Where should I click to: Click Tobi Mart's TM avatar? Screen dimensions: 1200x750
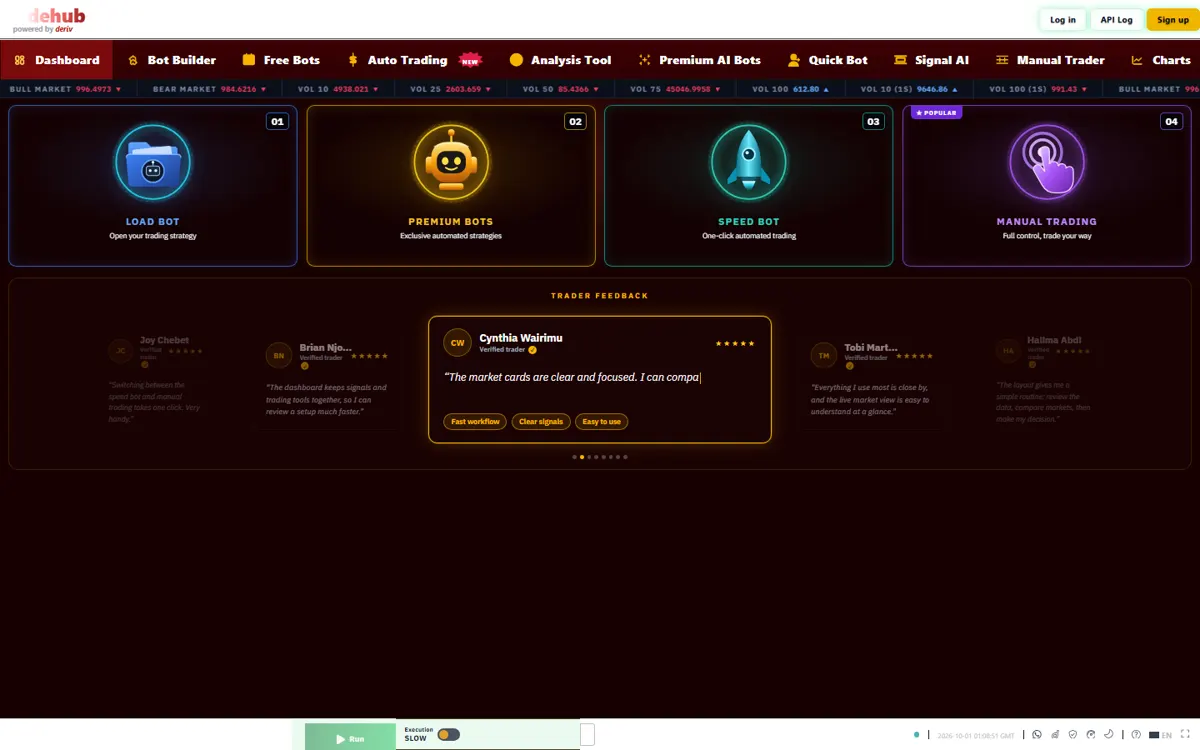coord(824,355)
